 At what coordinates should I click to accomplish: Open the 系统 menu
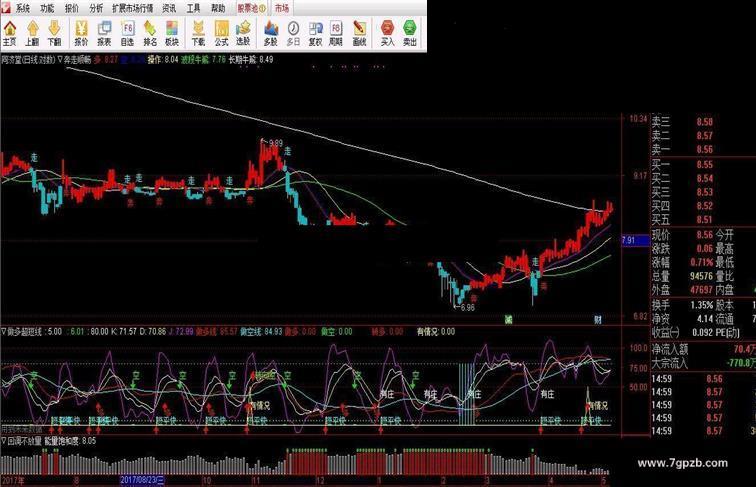[23, 8]
